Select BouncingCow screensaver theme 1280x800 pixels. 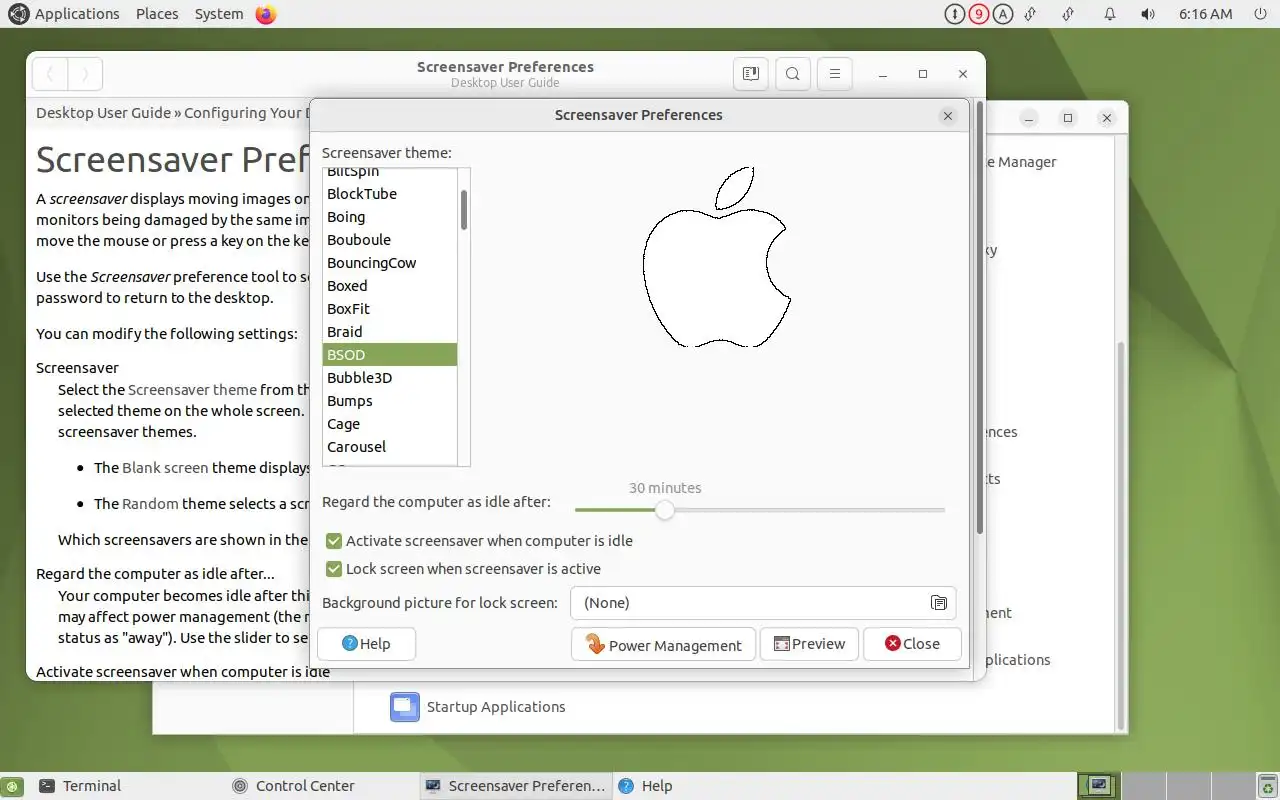(390, 263)
